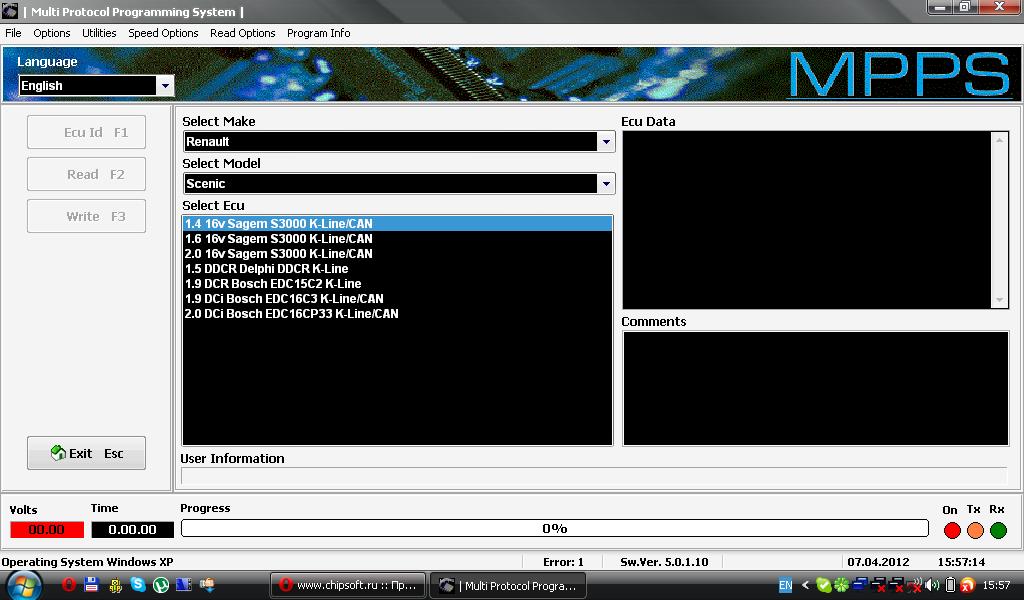Open Skype from the quick launch bar
The height and width of the screenshot is (600, 1024).
(138, 585)
